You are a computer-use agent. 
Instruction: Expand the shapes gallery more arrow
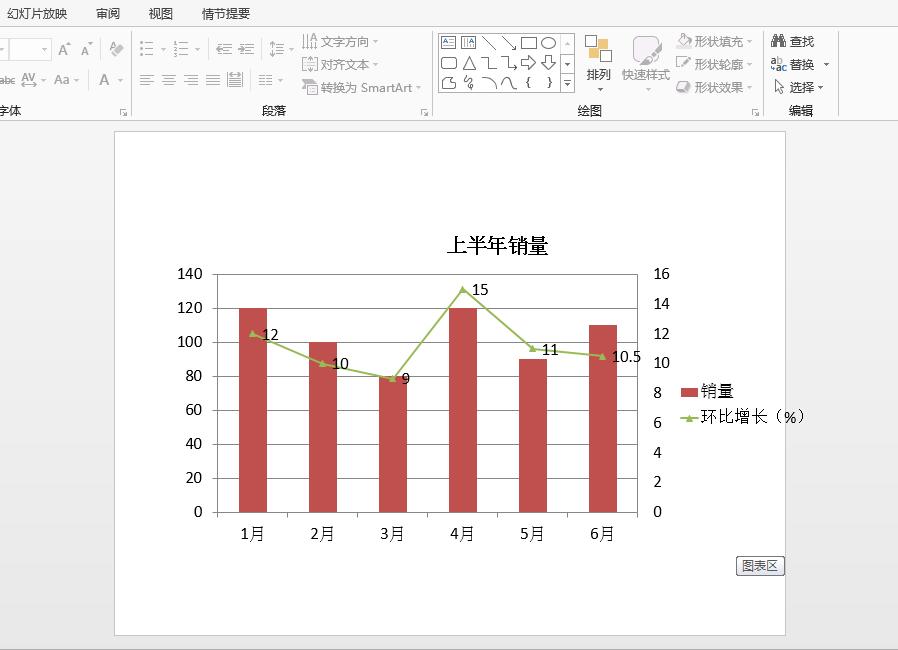click(x=567, y=84)
